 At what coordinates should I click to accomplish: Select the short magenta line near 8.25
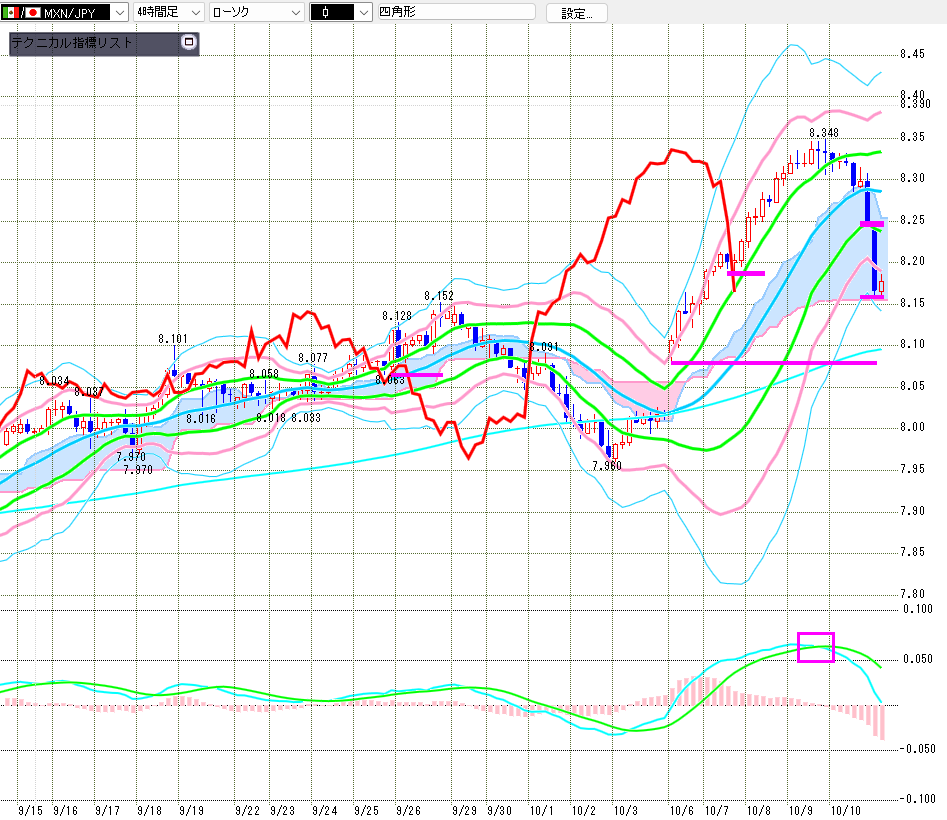(872, 224)
